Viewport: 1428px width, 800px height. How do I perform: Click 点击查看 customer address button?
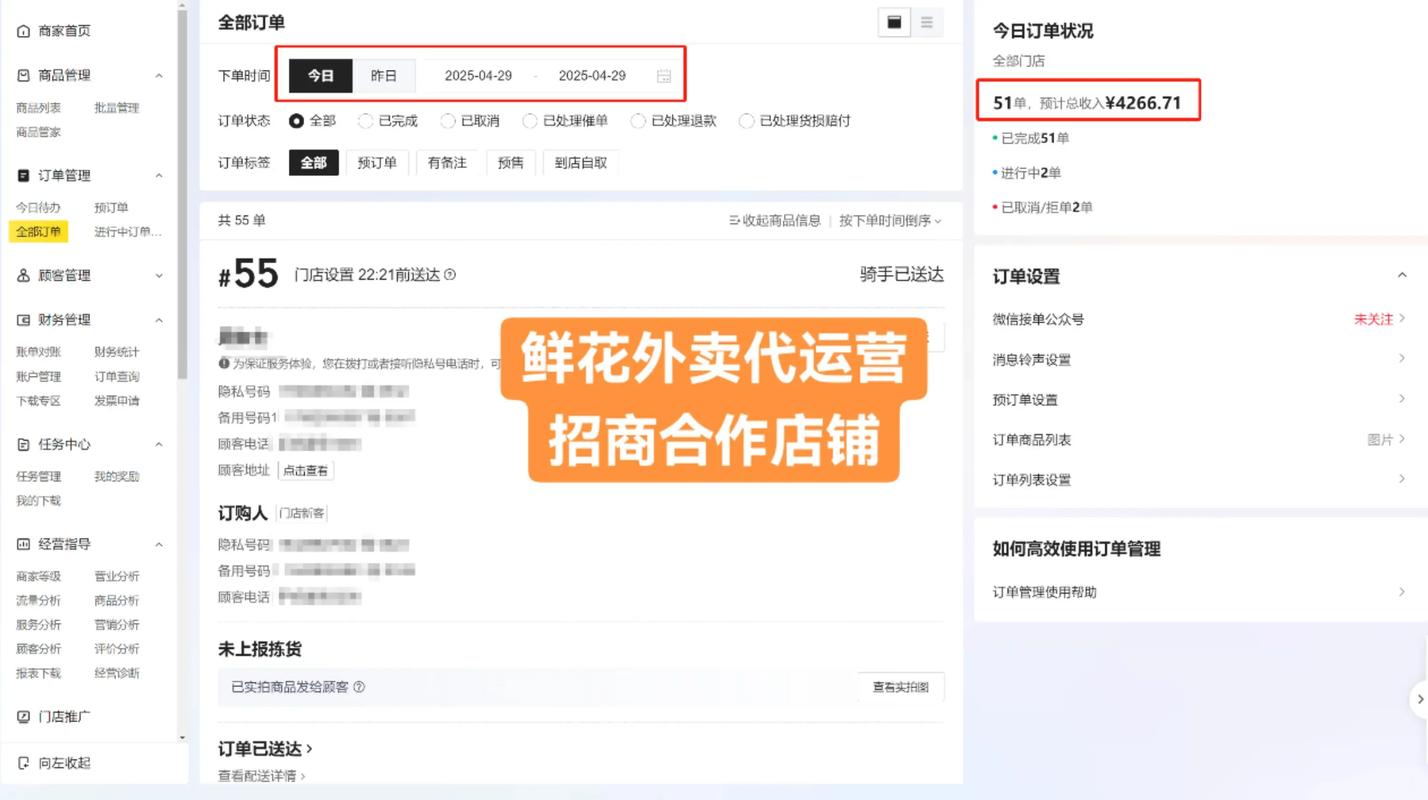(x=305, y=470)
